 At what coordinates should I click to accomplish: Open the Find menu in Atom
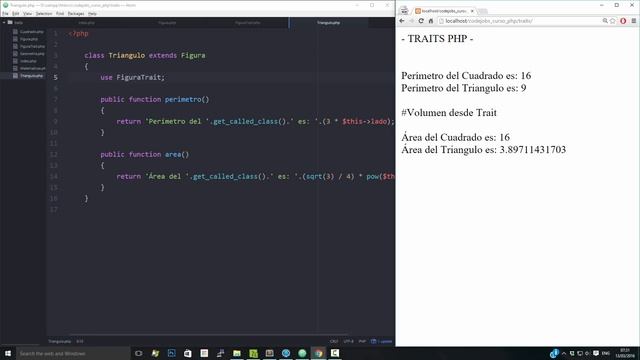pyautogui.click(x=60, y=13)
